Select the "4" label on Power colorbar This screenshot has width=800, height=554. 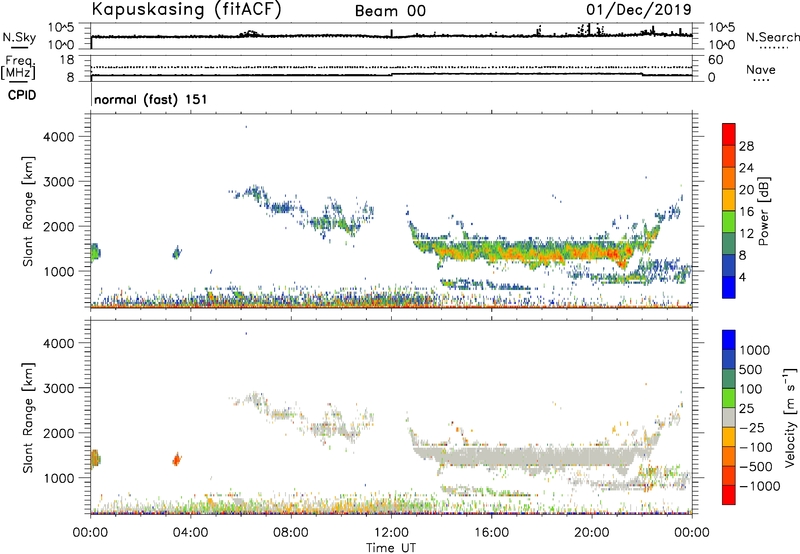[742, 277]
